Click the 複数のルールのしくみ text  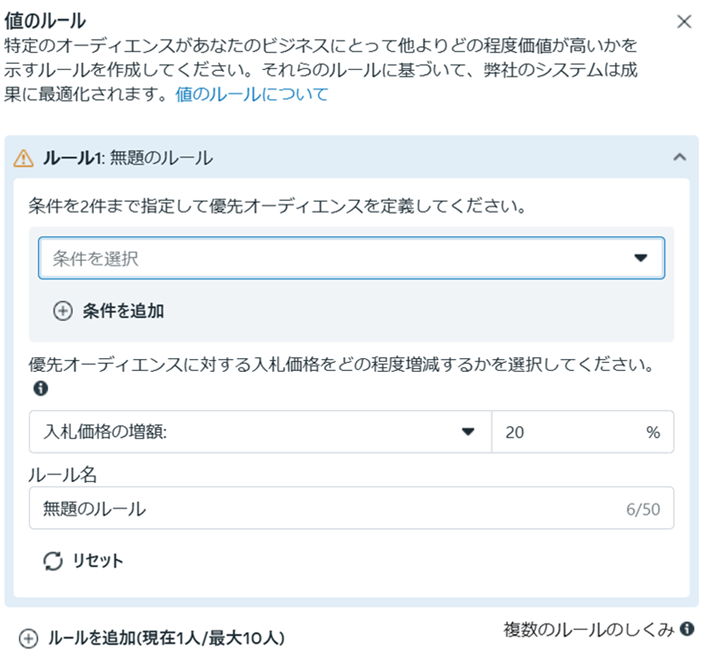tap(589, 629)
